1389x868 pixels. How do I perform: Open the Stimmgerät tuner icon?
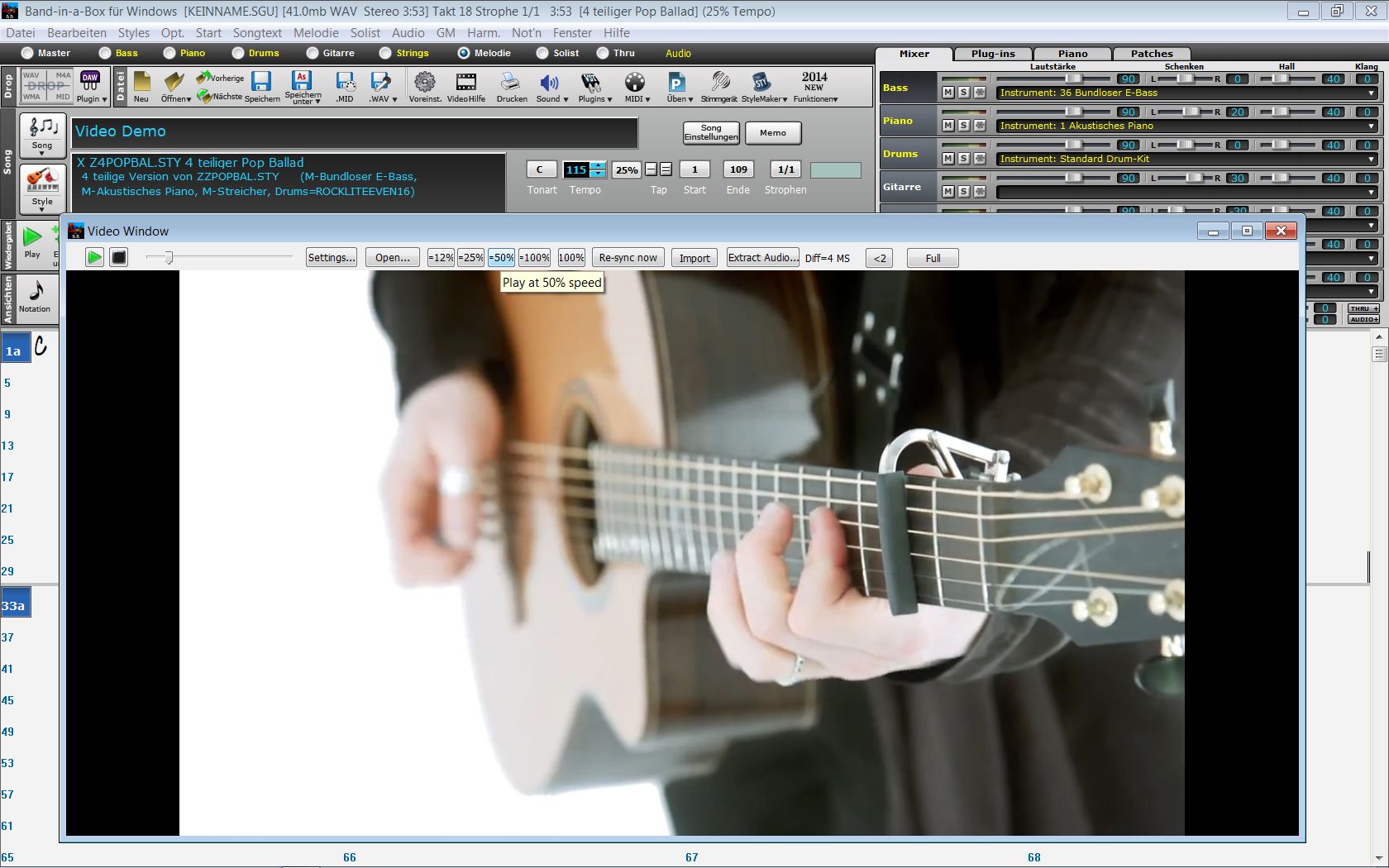(x=720, y=83)
